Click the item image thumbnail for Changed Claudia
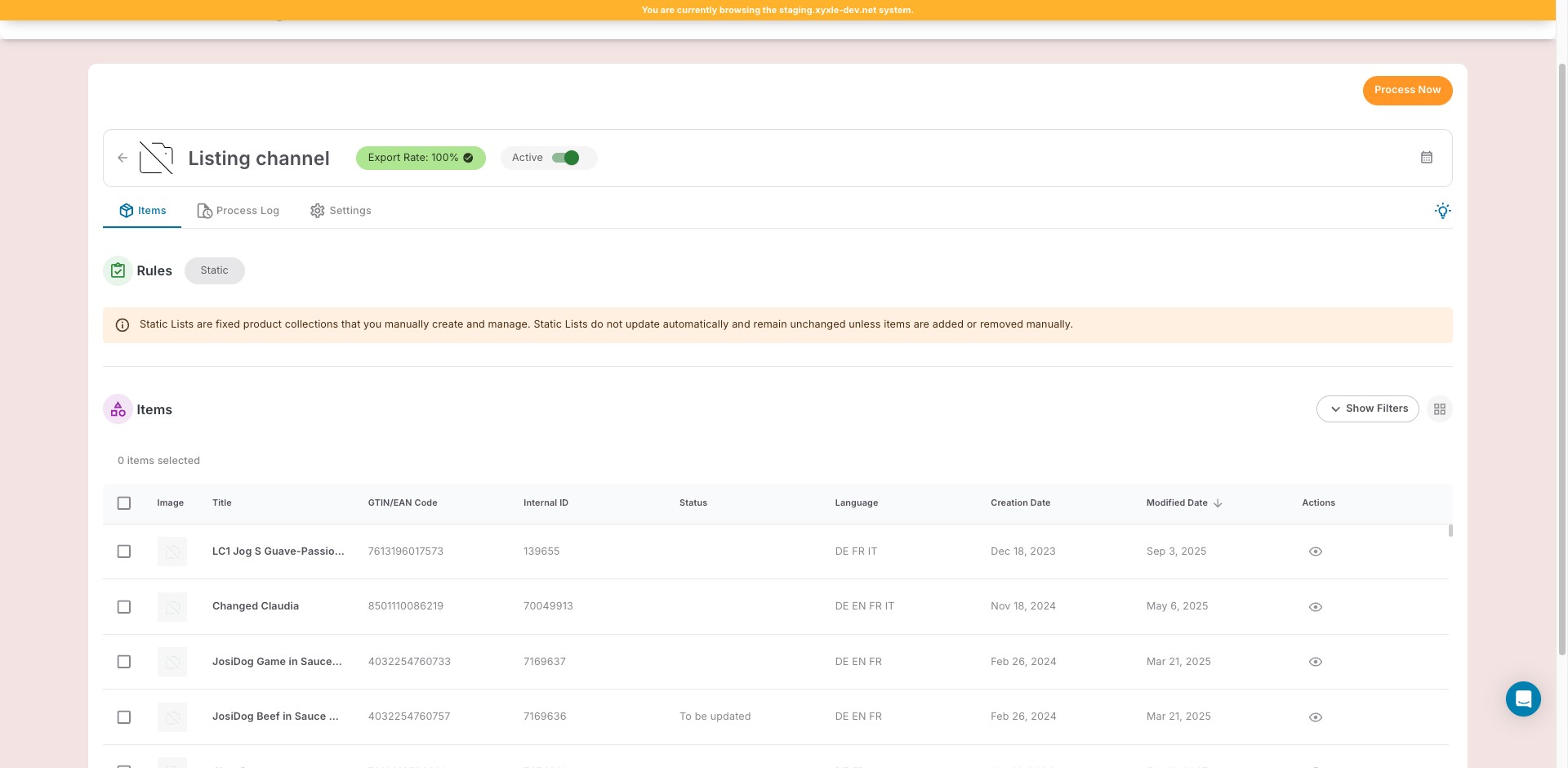1568x768 pixels. [x=172, y=607]
